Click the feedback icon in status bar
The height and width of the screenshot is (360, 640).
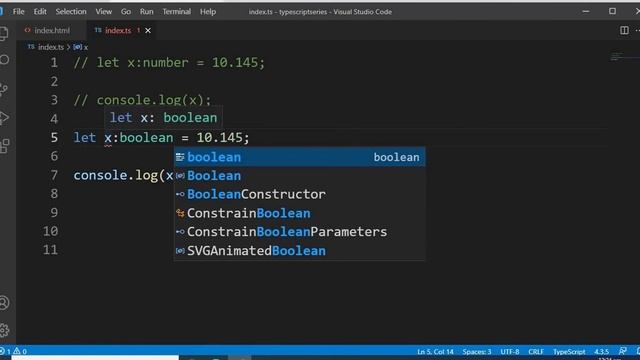(x=622, y=351)
